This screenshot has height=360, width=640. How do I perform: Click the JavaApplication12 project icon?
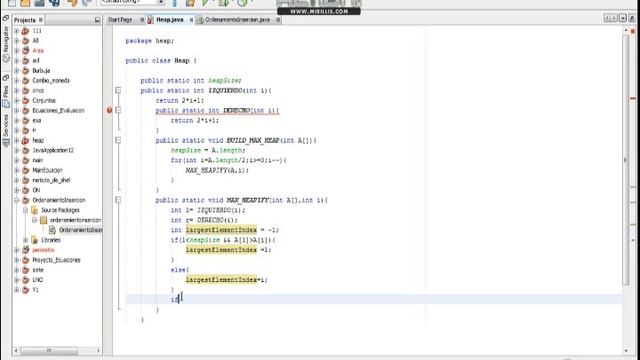pyautogui.click(x=26, y=150)
